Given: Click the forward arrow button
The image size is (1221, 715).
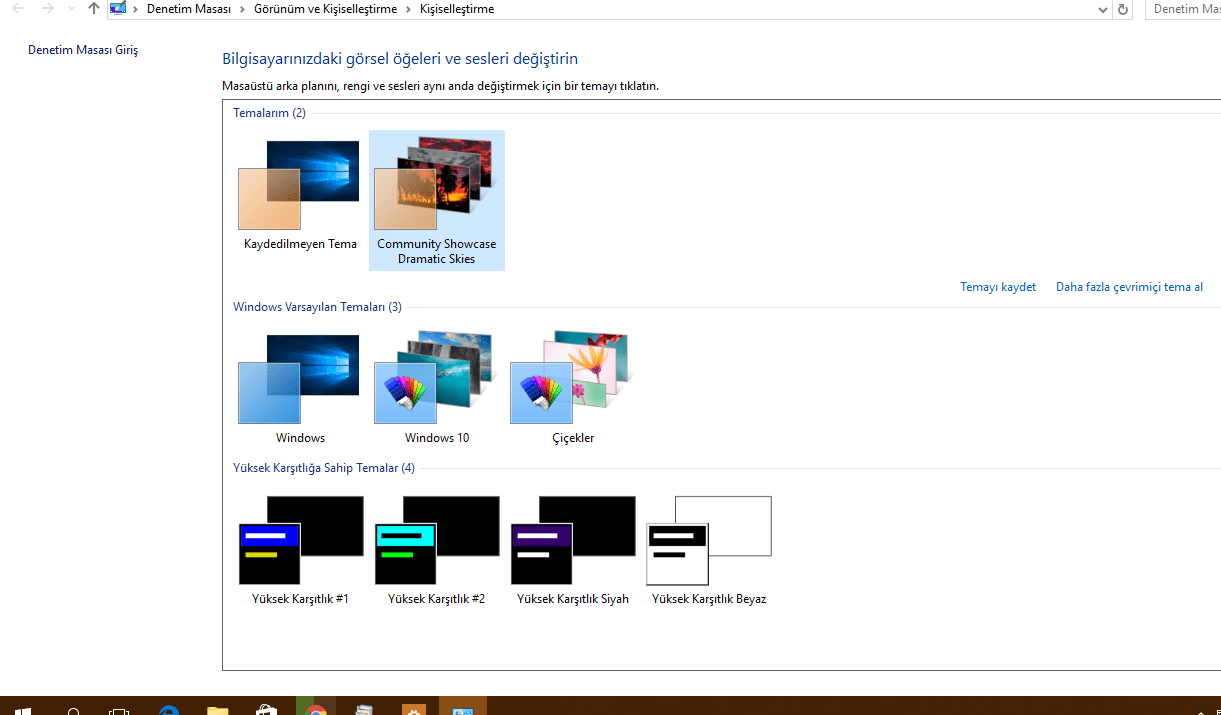Looking at the screenshot, I should [x=48, y=9].
